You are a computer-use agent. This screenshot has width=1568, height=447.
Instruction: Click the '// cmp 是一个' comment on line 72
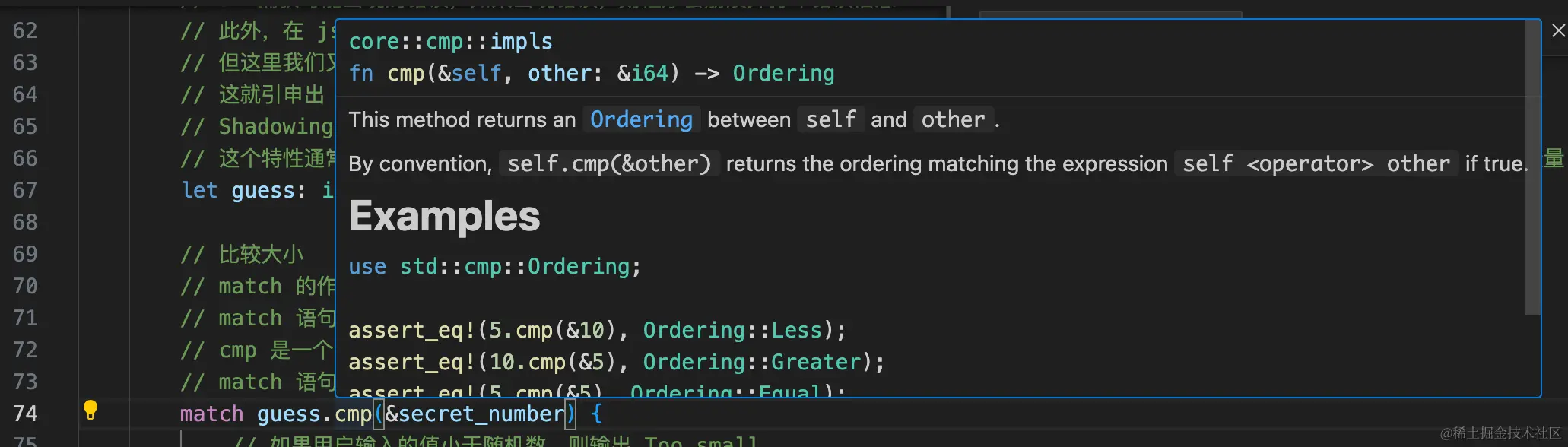click(x=257, y=350)
